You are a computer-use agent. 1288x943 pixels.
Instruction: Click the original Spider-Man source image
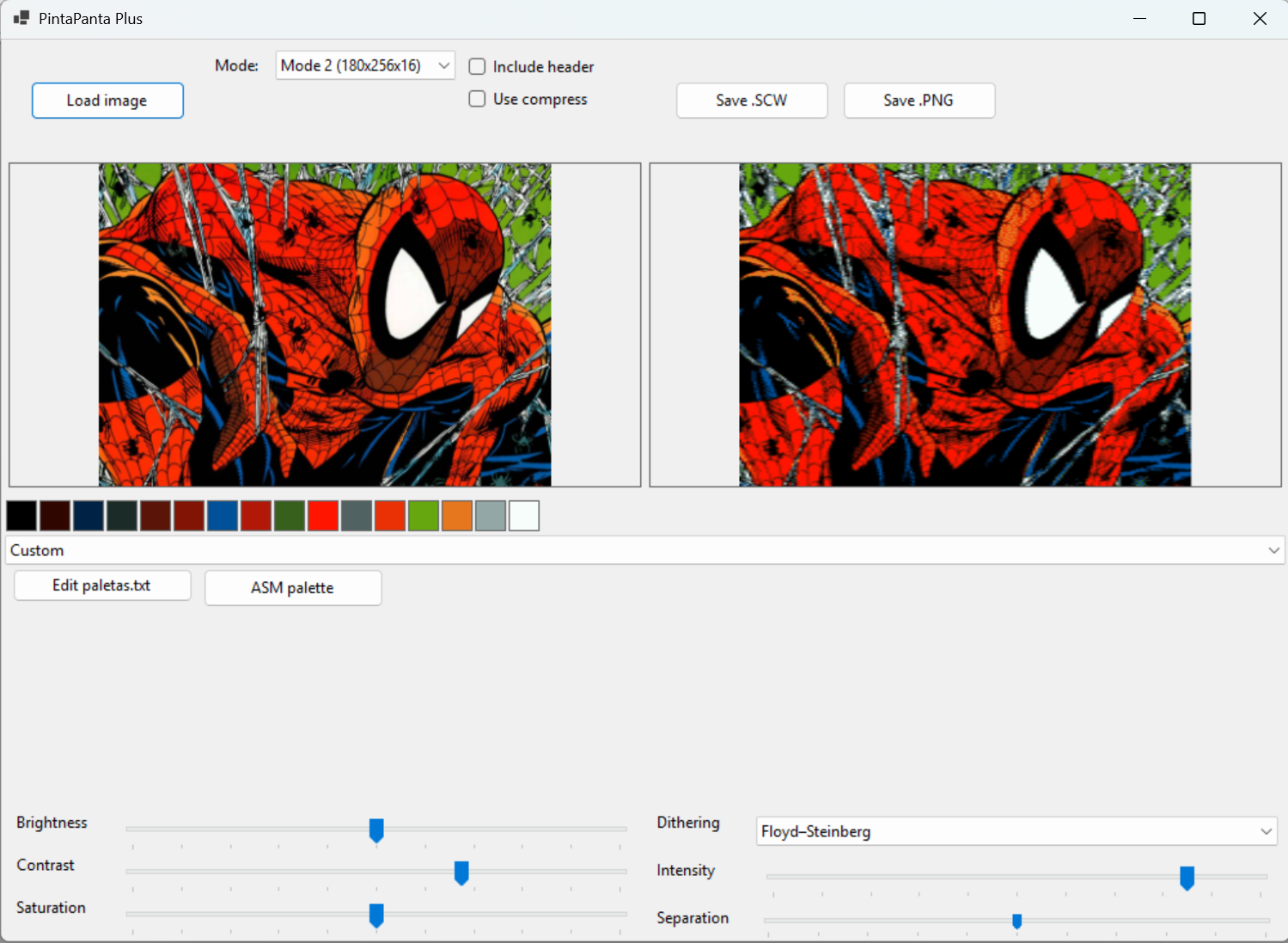click(325, 325)
